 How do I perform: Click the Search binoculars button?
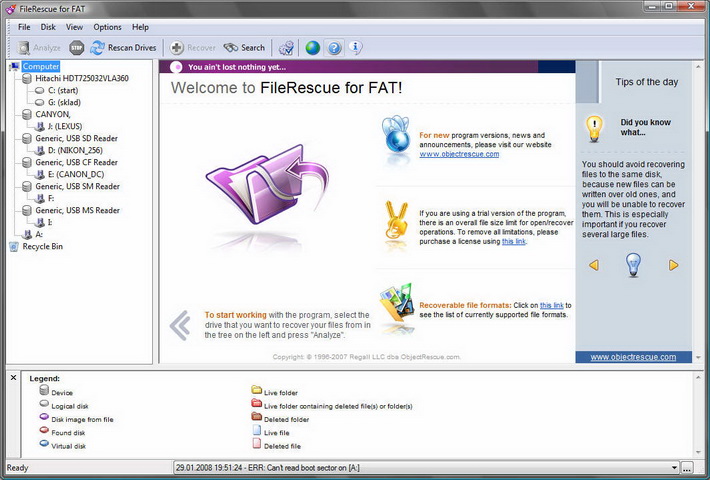point(244,47)
